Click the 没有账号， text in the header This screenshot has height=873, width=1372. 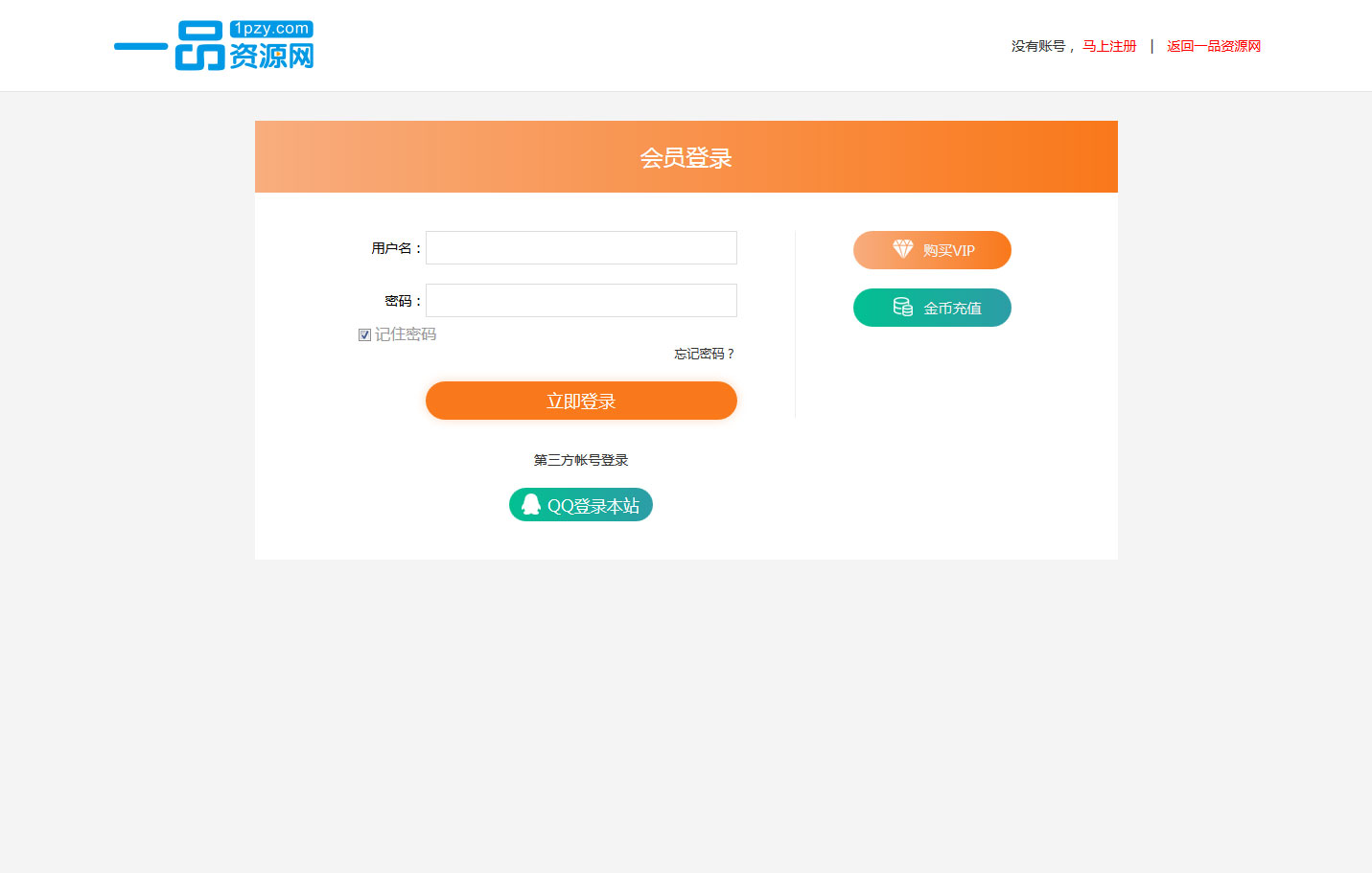pos(1044,46)
